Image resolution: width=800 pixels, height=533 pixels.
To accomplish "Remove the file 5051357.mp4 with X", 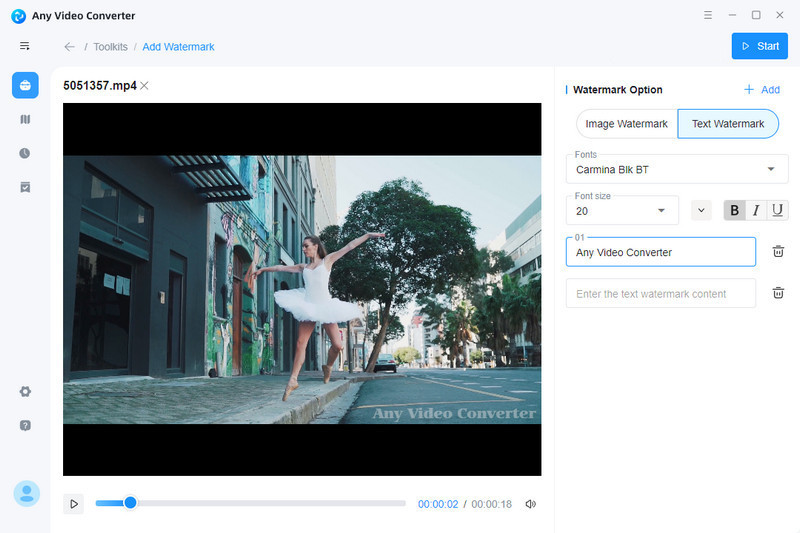I will 144,86.
